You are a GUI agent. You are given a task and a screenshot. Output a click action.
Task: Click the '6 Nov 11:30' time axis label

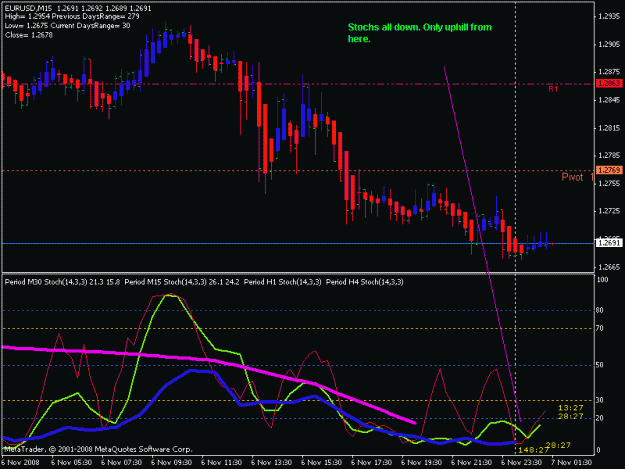pos(222,463)
